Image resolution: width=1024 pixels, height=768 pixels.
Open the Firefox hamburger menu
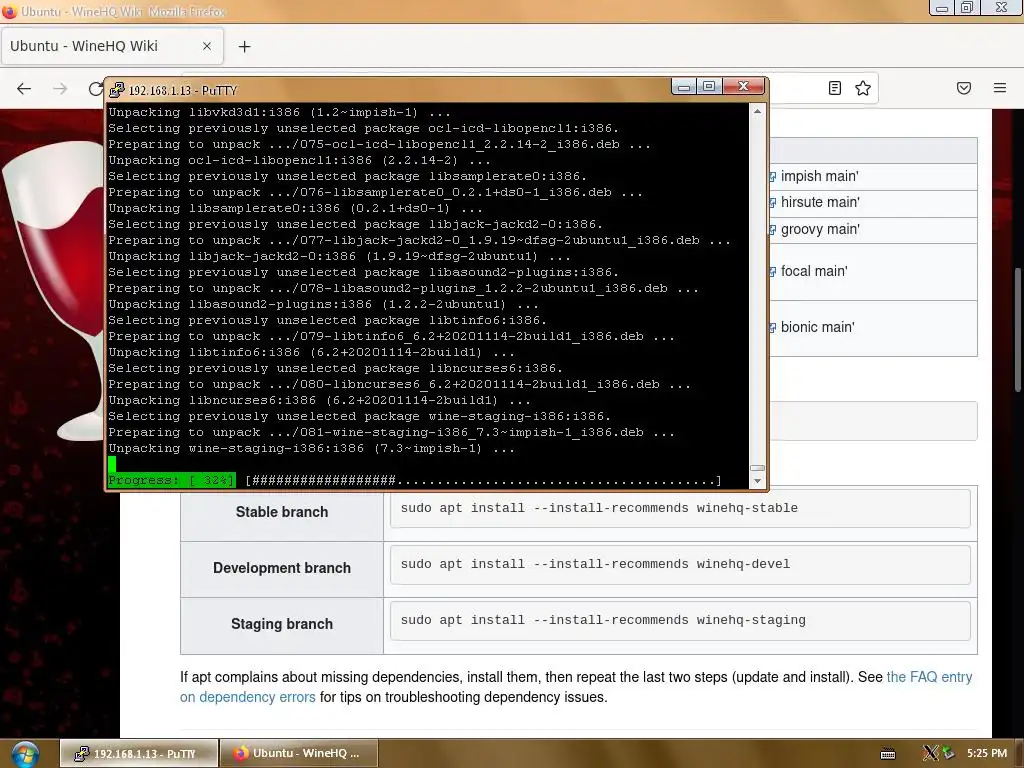(x=1000, y=88)
